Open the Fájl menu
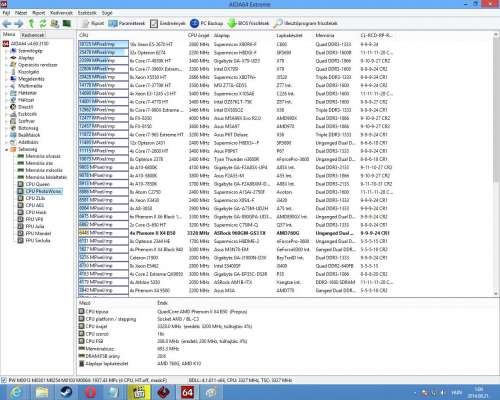500x400 pixels. point(6,13)
